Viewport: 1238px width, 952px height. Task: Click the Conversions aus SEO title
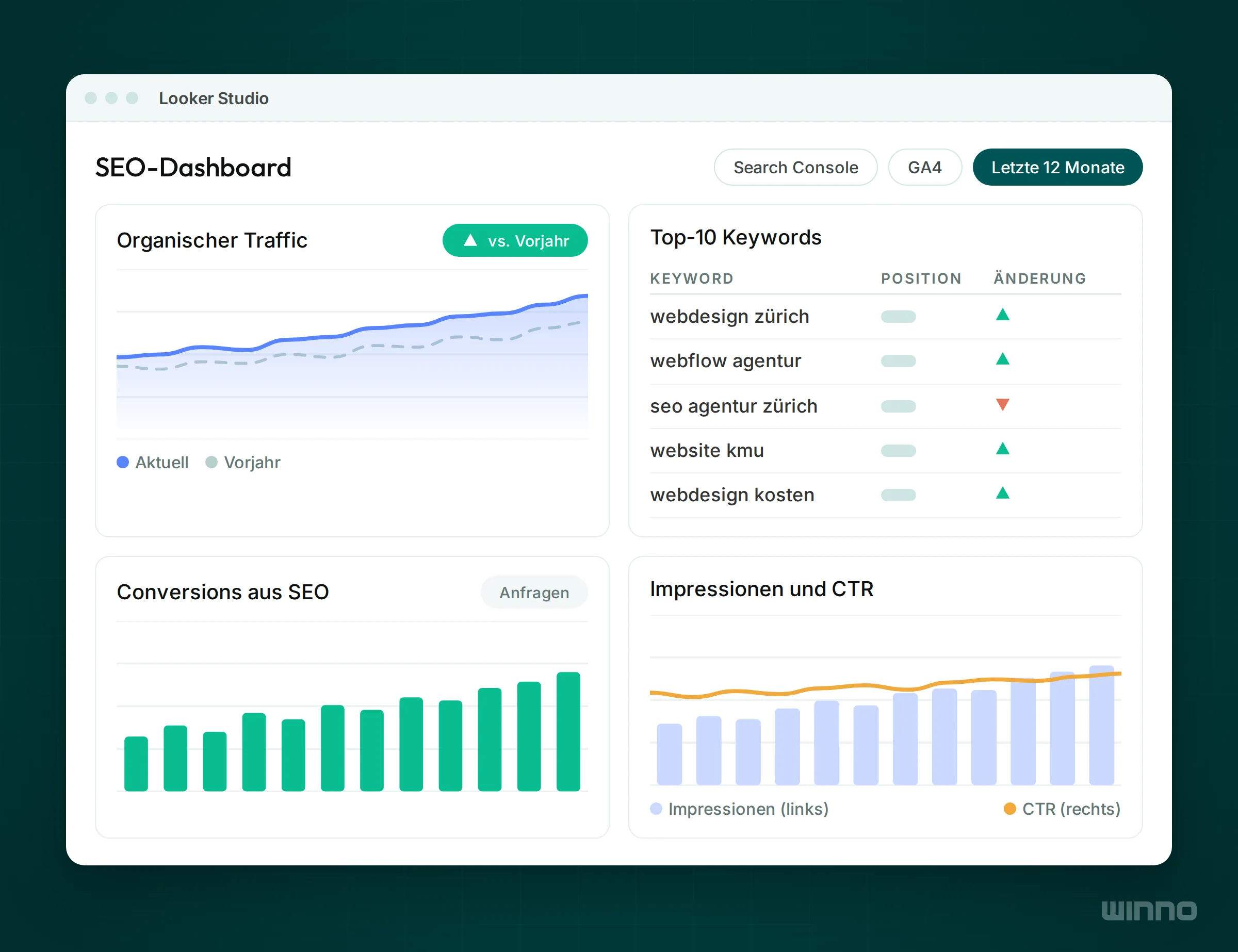coord(223,592)
